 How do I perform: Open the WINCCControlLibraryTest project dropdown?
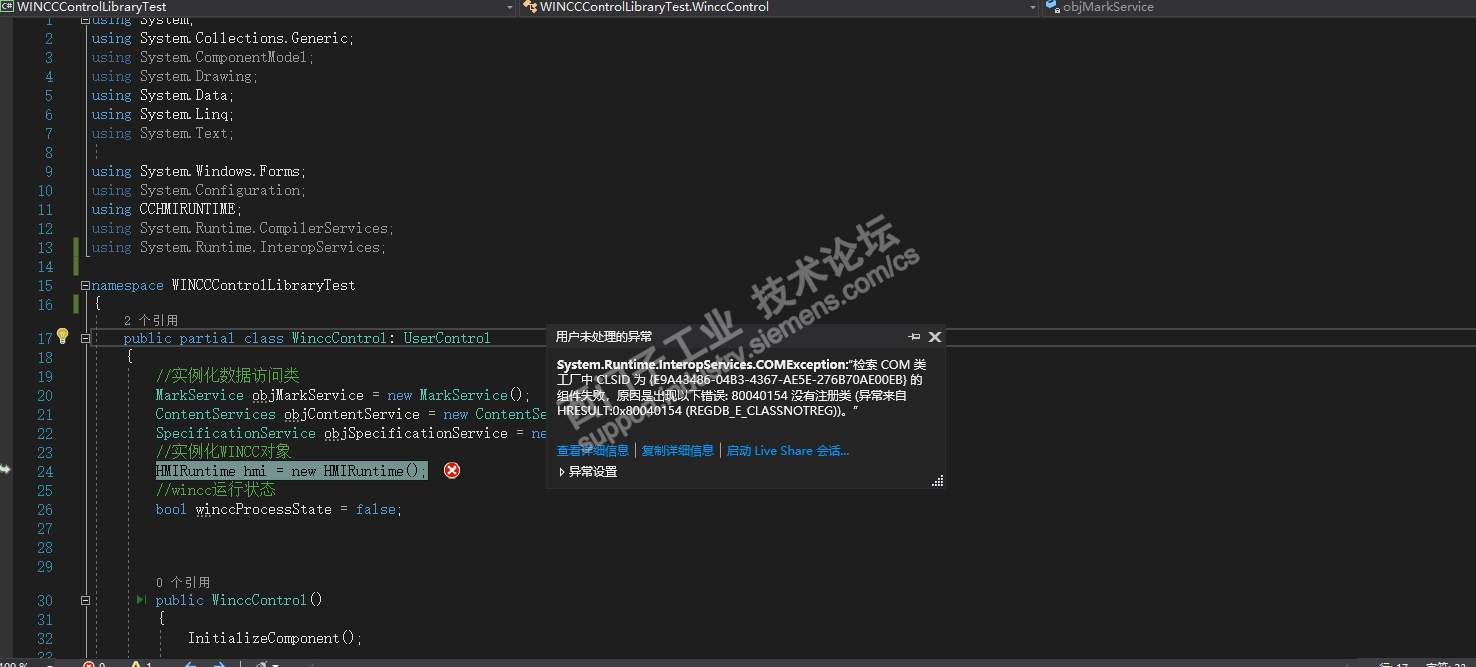(x=509, y=7)
